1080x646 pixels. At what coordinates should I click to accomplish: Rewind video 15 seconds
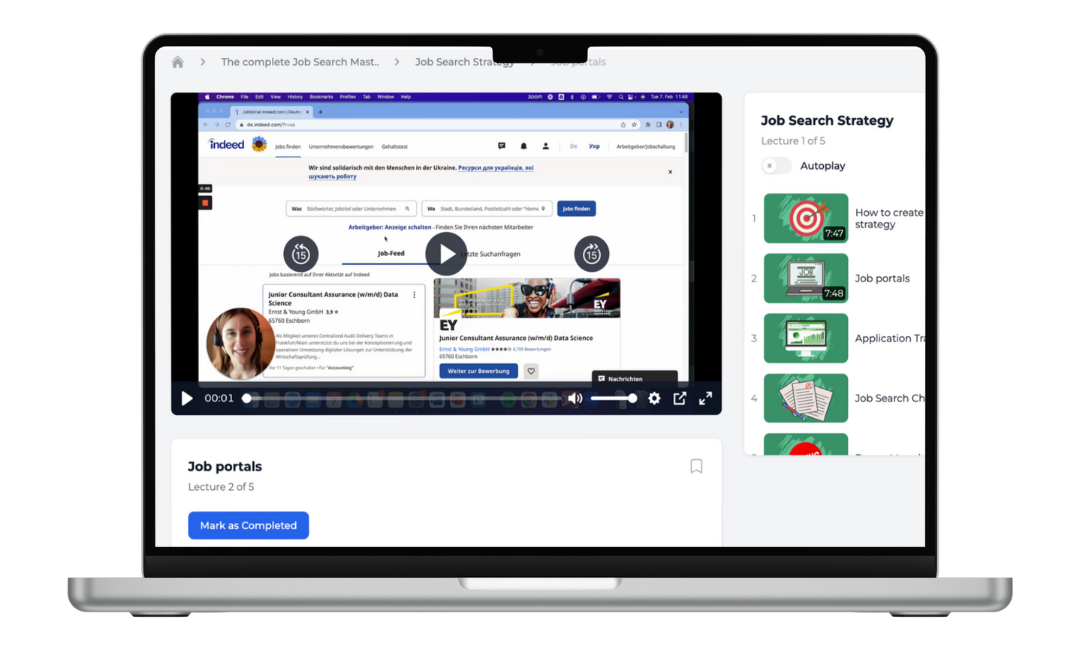click(300, 254)
